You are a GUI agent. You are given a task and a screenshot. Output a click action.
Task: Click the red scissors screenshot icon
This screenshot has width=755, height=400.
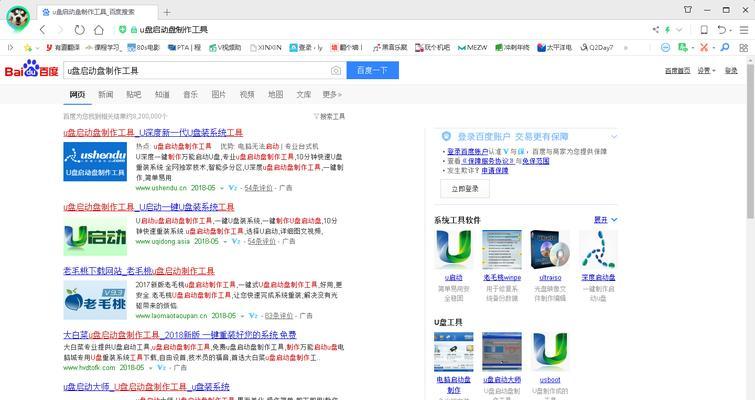pos(704,47)
